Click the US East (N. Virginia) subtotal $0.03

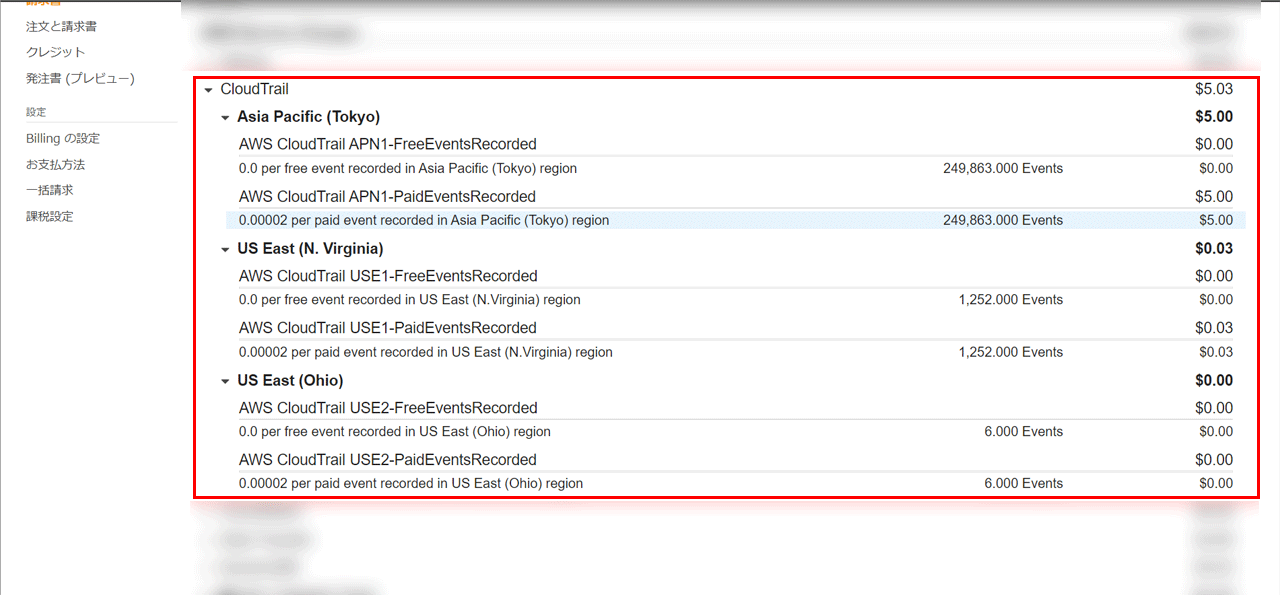point(1214,249)
